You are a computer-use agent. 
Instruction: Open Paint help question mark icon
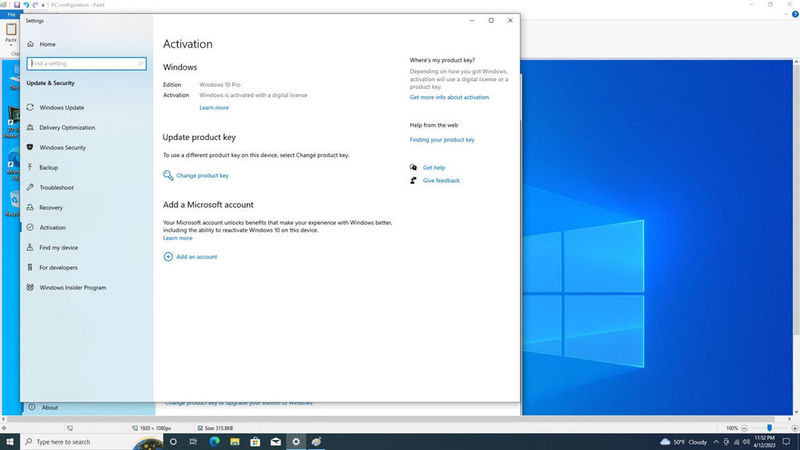click(795, 14)
